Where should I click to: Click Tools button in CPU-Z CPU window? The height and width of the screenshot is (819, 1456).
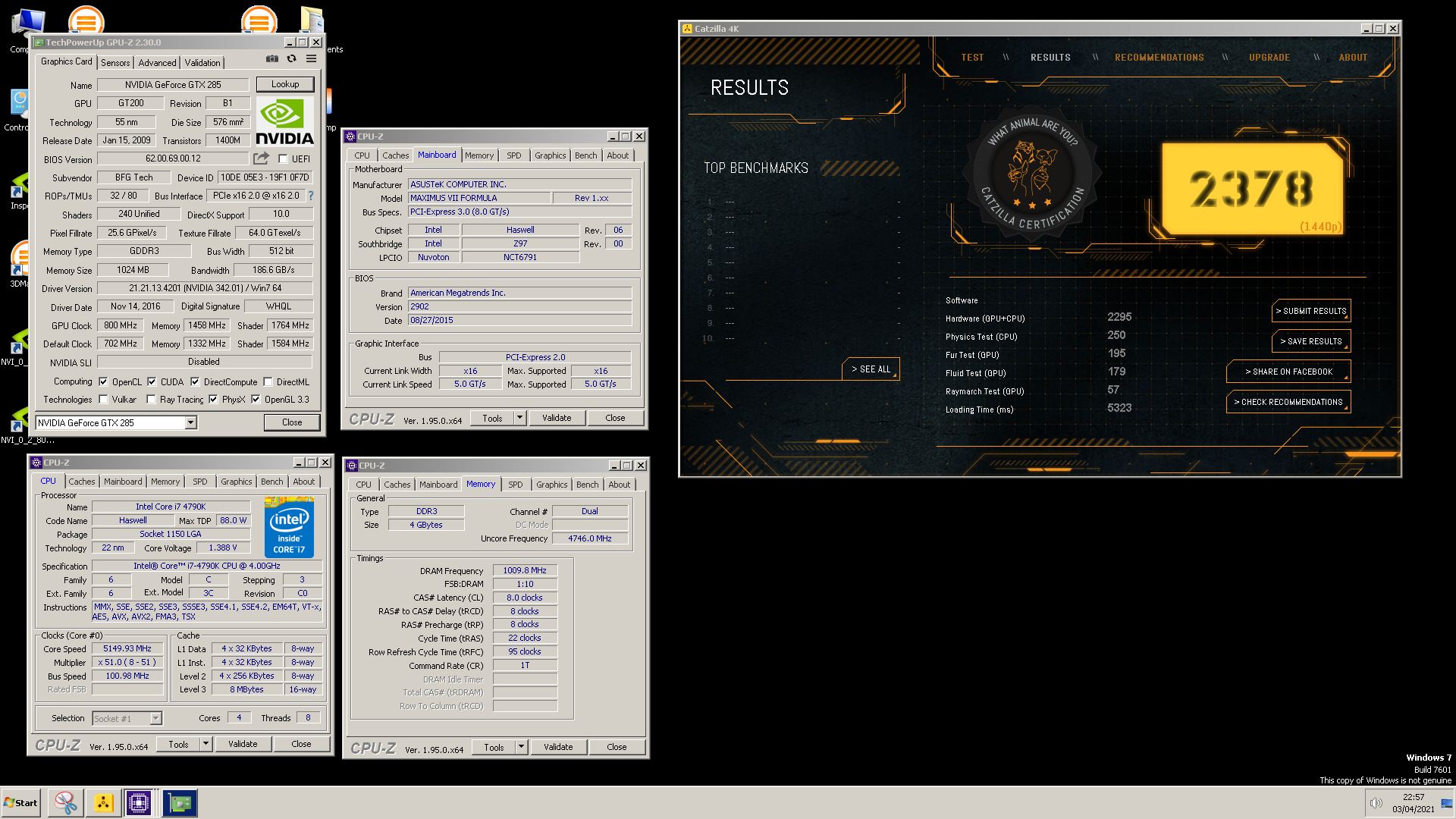click(178, 744)
